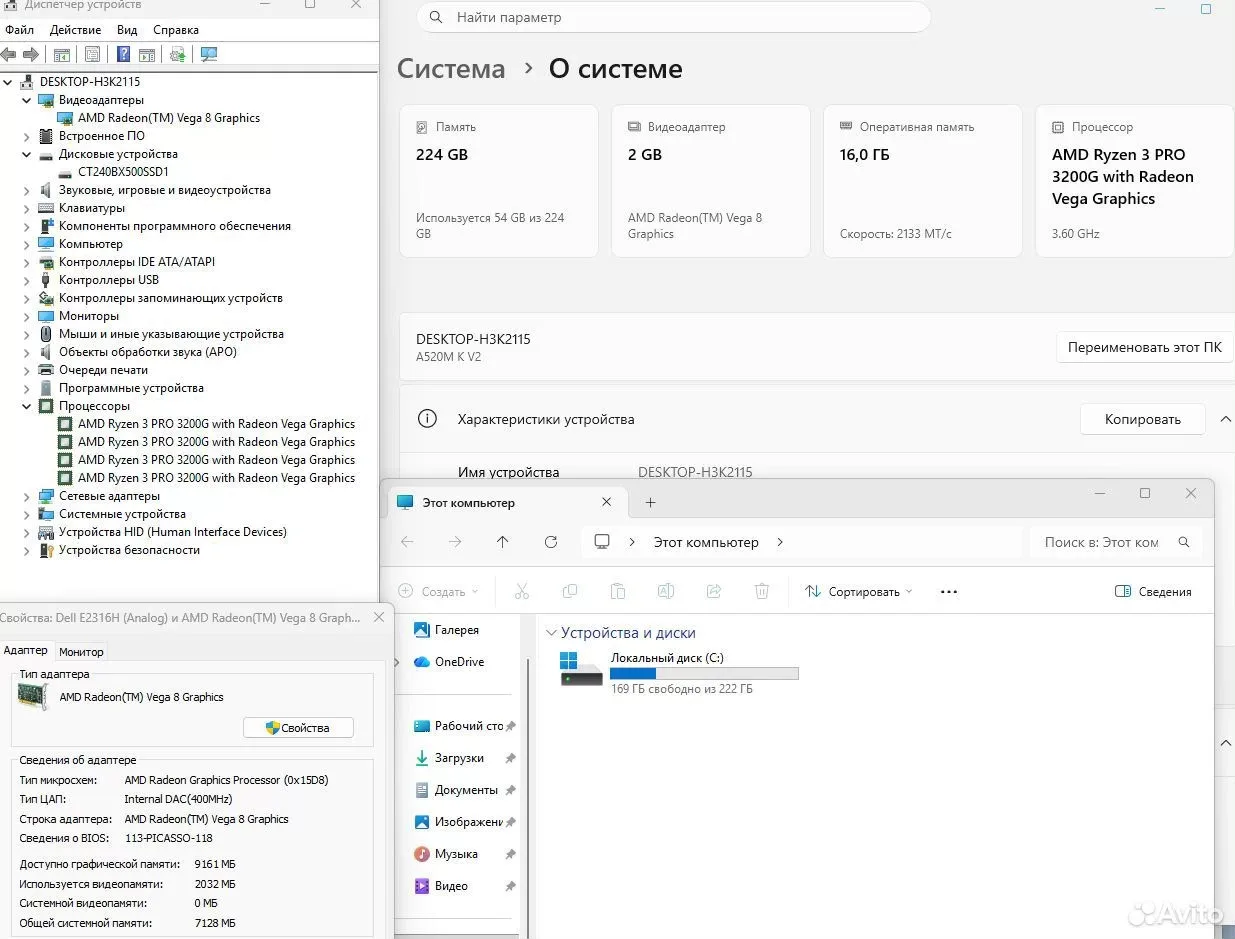Click the action pane toolbar icon

point(147,54)
